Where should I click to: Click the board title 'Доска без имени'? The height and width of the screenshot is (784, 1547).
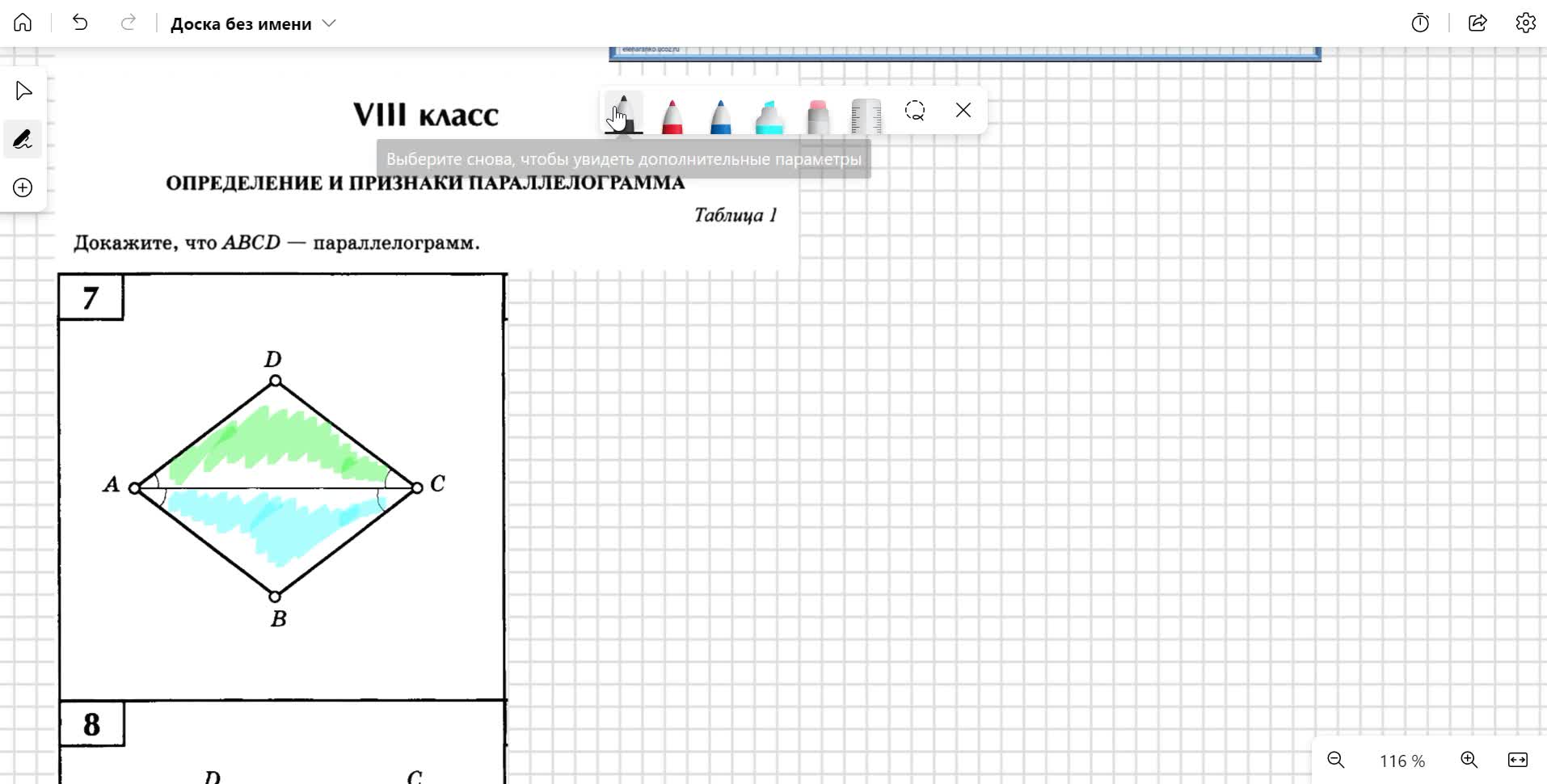[x=241, y=24]
